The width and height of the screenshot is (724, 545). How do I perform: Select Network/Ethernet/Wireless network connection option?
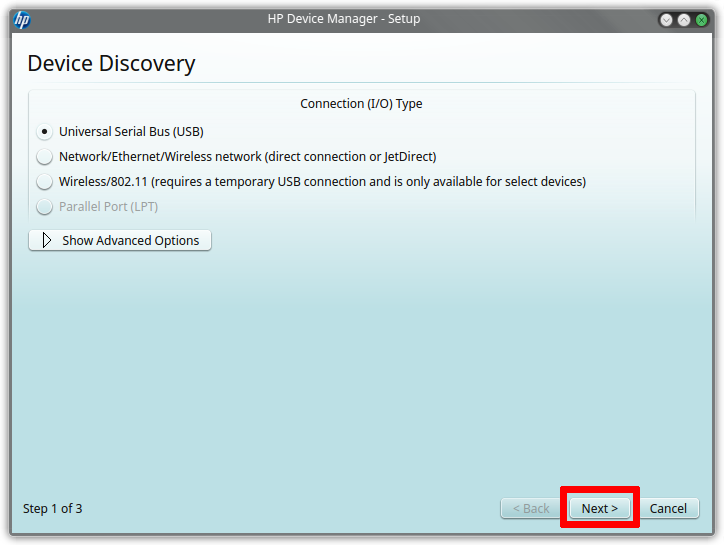click(44, 157)
